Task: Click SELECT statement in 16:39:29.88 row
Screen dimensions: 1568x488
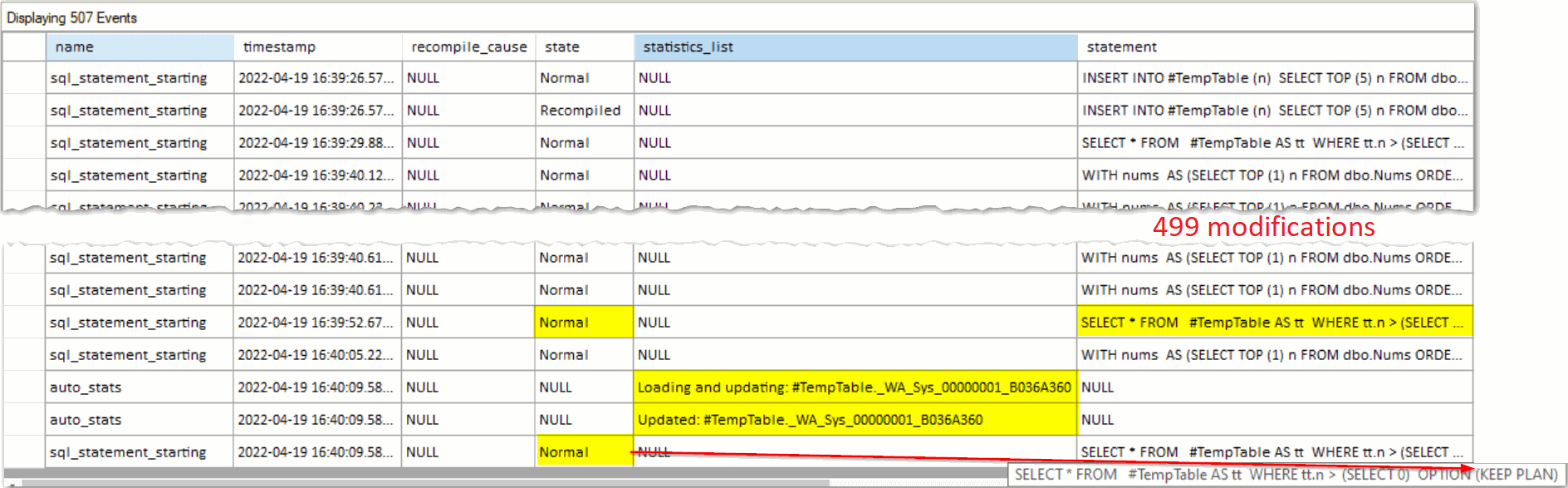Action: click(1275, 143)
